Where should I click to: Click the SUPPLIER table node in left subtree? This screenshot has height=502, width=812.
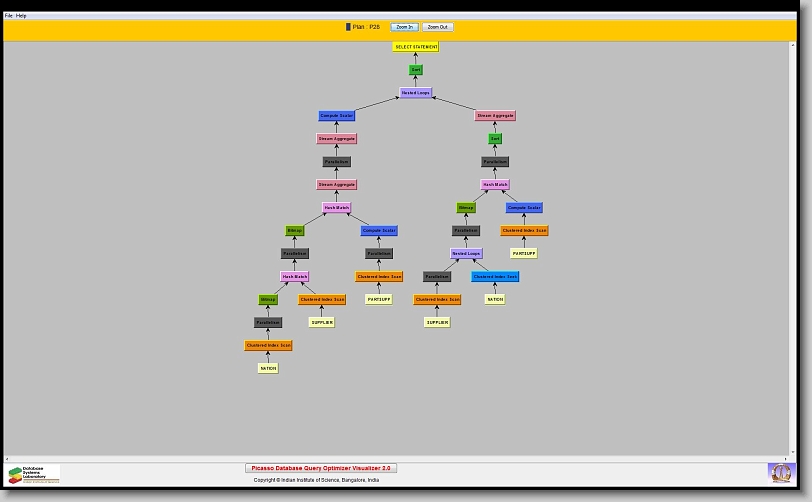click(321, 322)
